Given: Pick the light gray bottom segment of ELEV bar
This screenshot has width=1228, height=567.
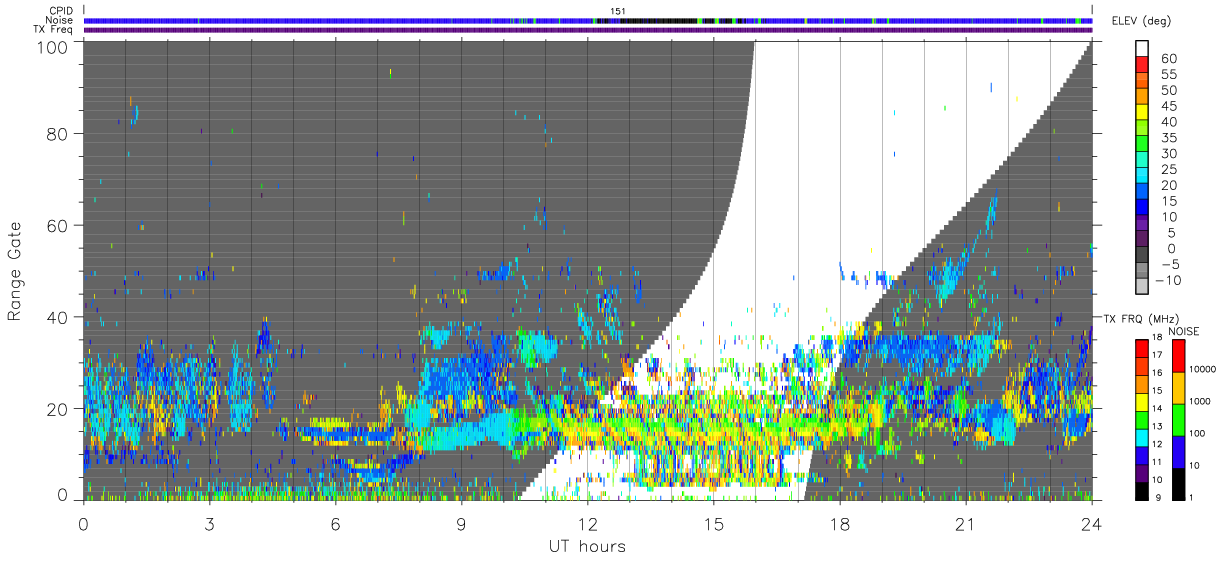Looking at the screenshot, I should (x=1143, y=288).
